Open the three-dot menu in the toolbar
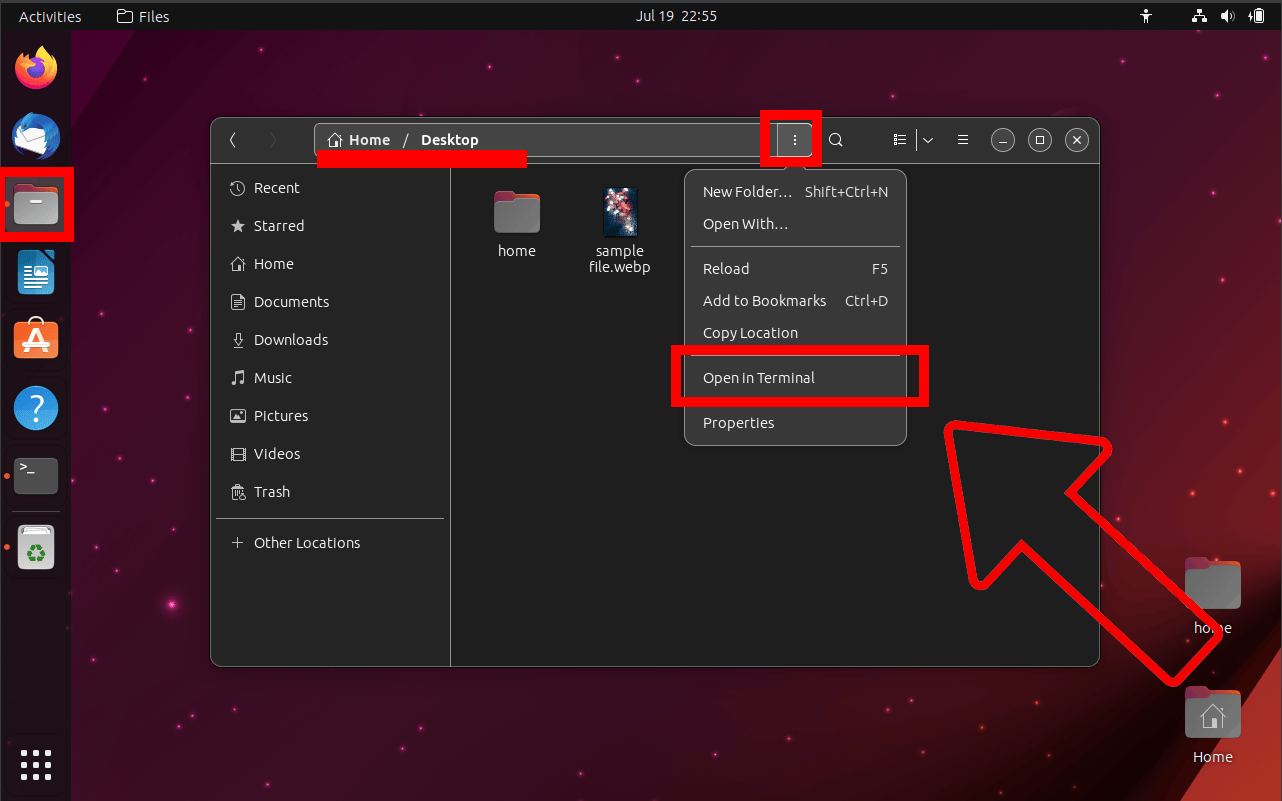 coord(793,140)
